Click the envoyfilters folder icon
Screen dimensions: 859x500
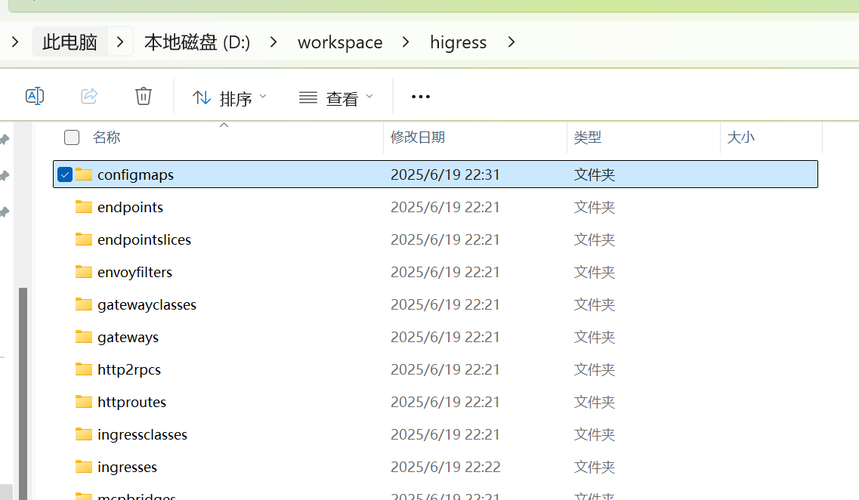point(84,272)
